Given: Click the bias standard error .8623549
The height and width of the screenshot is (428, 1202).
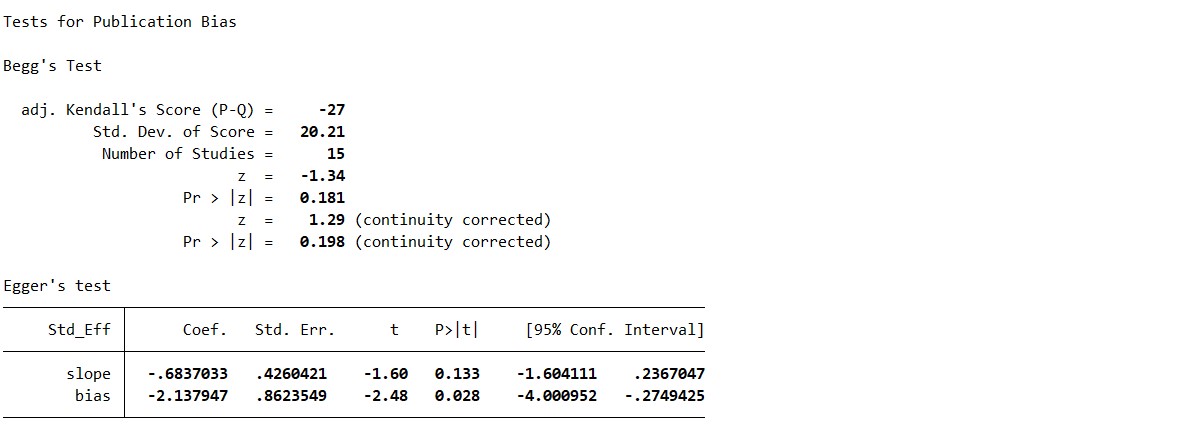Looking at the screenshot, I should pyautogui.click(x=291, y=396).
